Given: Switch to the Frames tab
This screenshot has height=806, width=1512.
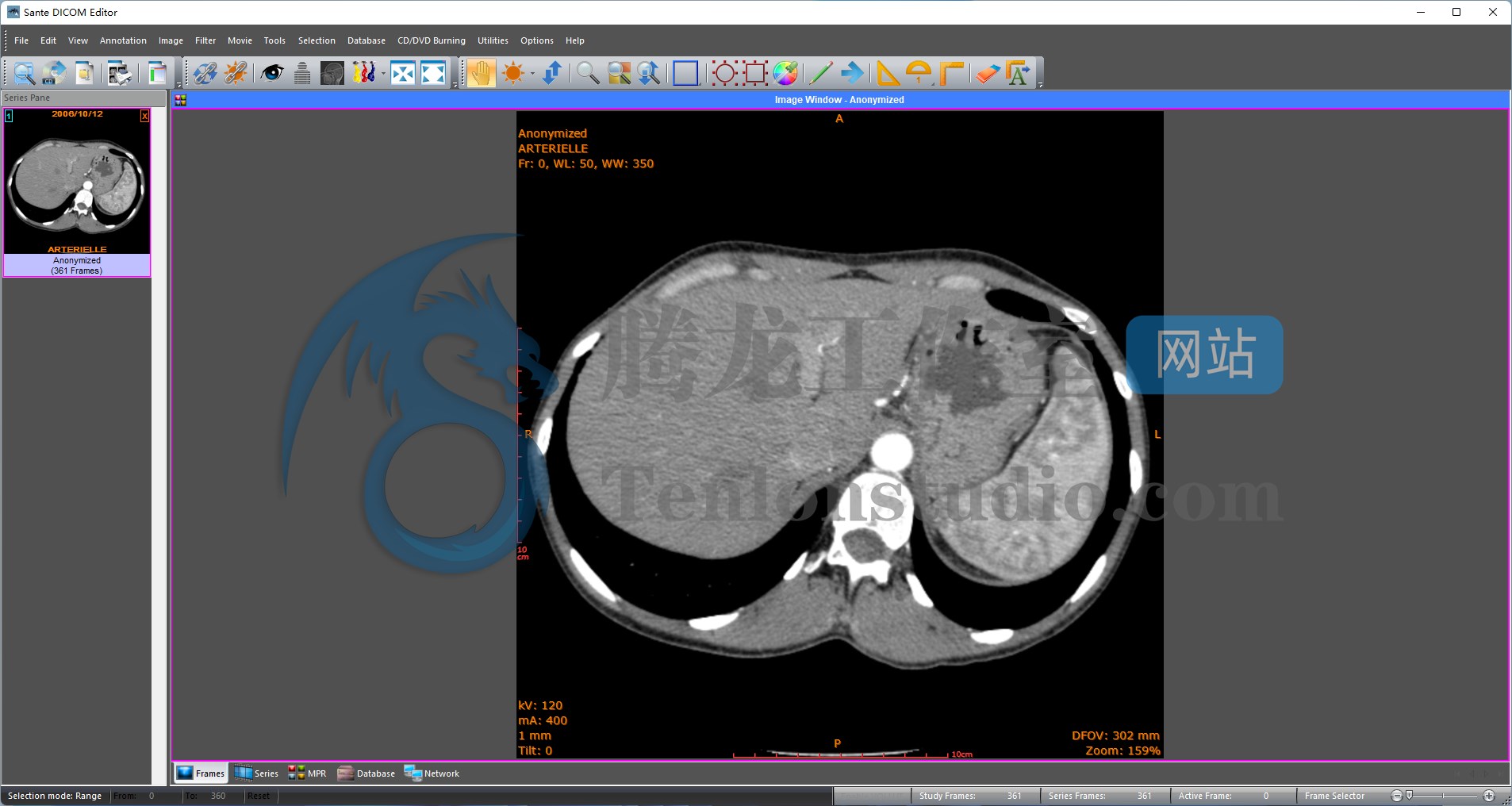Looking at the screenshot, I should point(201,773).
